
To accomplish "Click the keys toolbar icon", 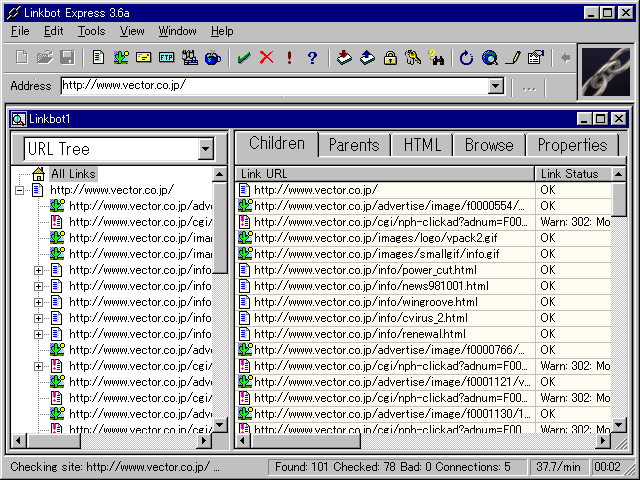I will pyautogui.click(x=413, y=58).
